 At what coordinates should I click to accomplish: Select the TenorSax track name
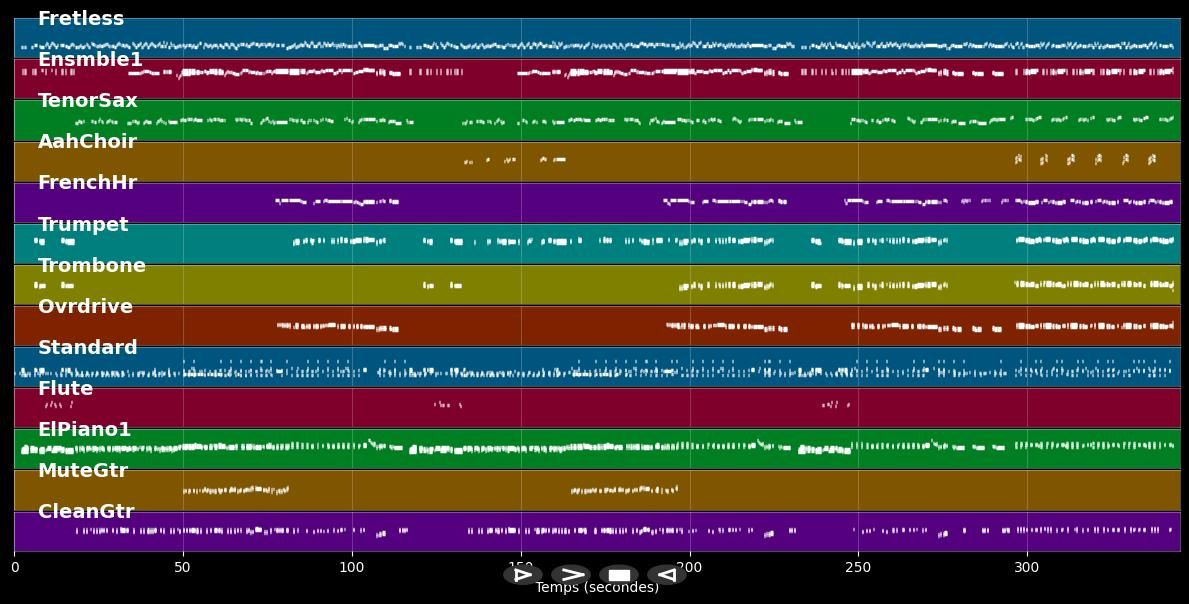[x=88, y=101]
